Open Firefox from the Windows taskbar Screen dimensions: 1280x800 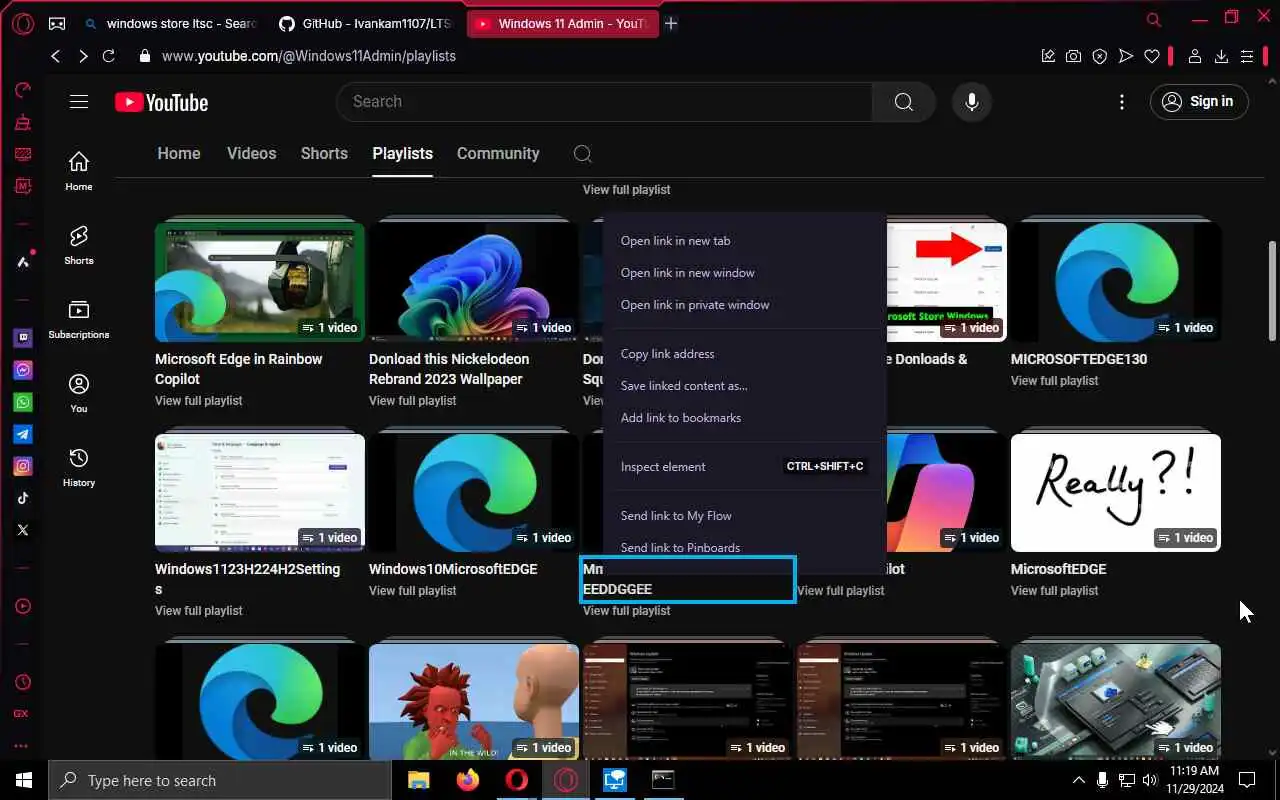(467, 780)
